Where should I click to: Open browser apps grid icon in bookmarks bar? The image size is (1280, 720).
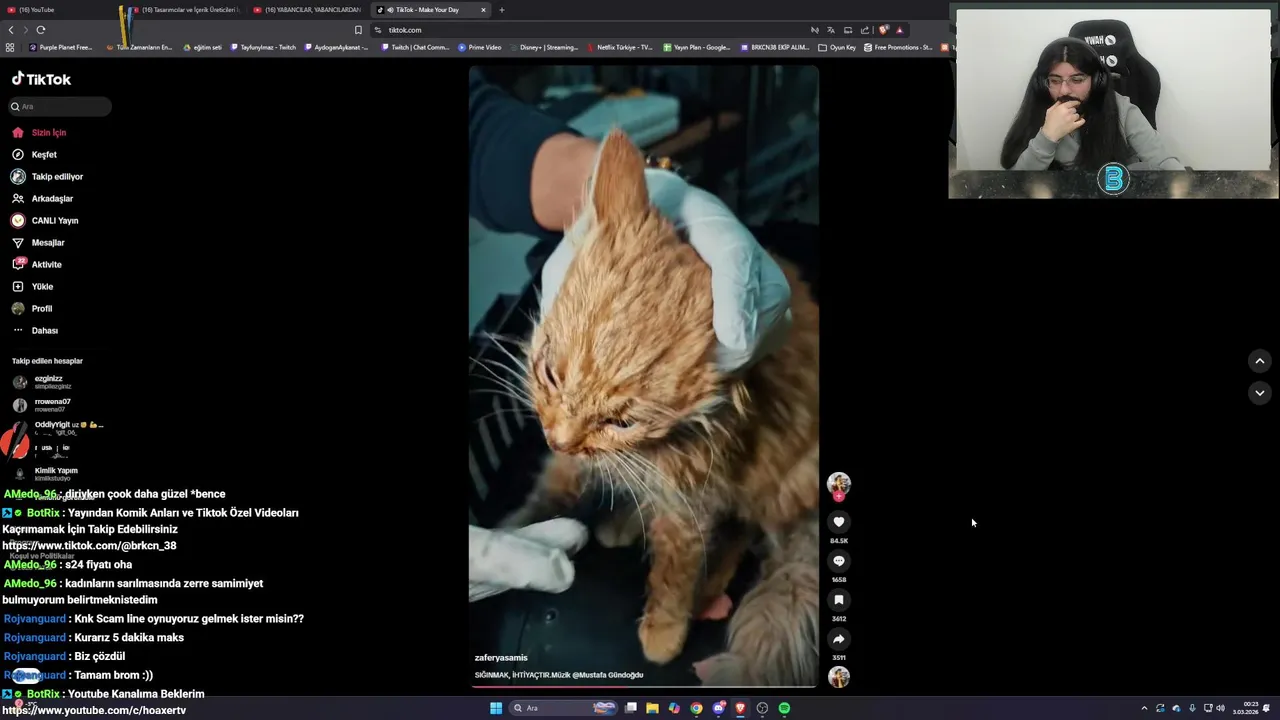[x=10, y=47]
